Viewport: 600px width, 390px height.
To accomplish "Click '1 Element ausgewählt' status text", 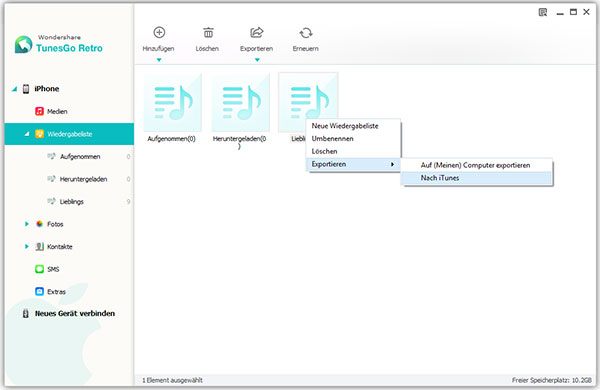I will [x=172, y=380].
